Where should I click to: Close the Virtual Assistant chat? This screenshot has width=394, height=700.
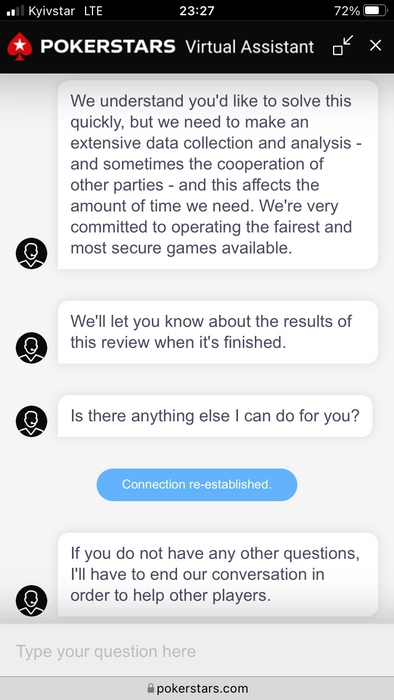click(376, 46)
